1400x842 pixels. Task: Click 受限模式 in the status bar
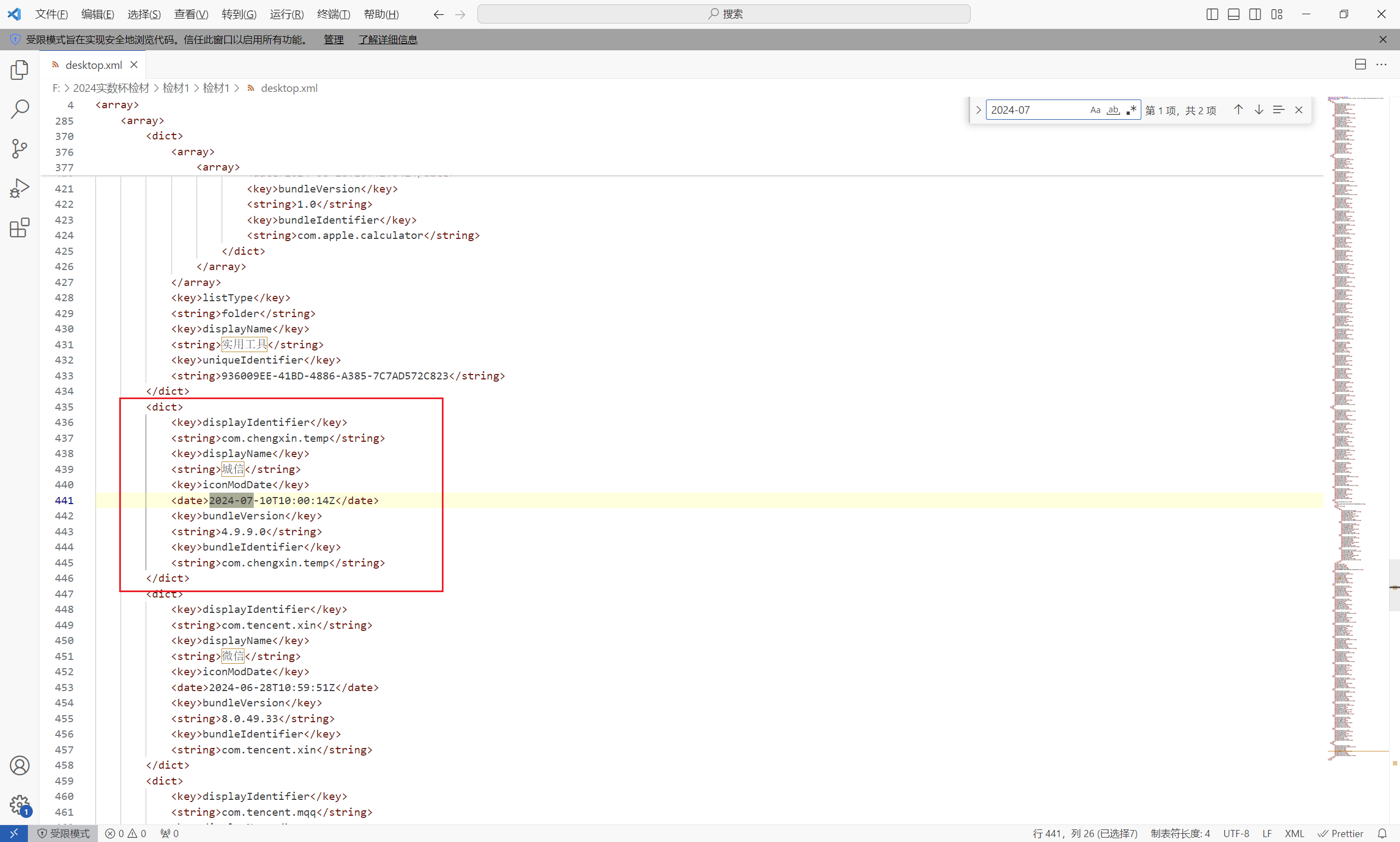63,833
